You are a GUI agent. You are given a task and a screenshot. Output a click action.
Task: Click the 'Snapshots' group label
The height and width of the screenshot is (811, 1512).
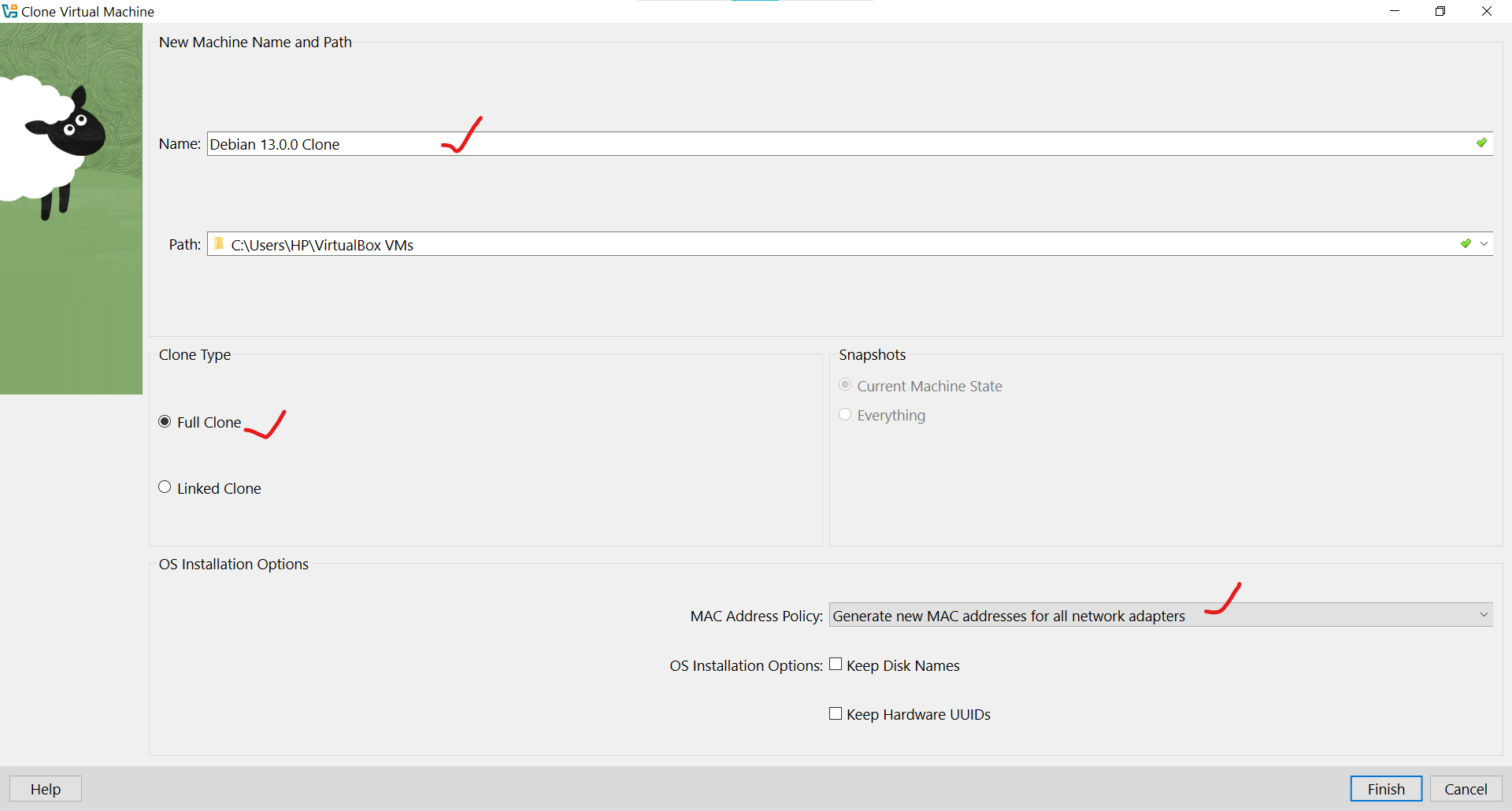(873, 355)
